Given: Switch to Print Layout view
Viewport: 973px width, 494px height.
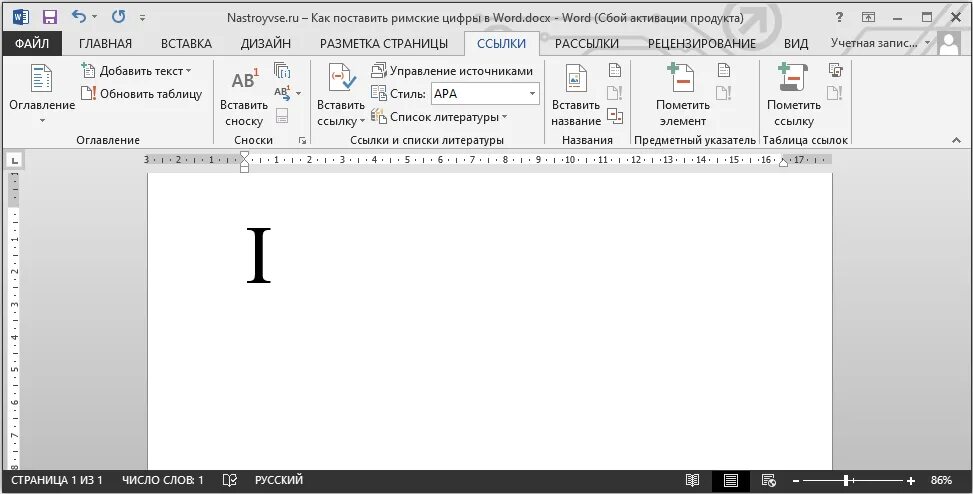Looking at the screenshot, I should coord(731,480).
